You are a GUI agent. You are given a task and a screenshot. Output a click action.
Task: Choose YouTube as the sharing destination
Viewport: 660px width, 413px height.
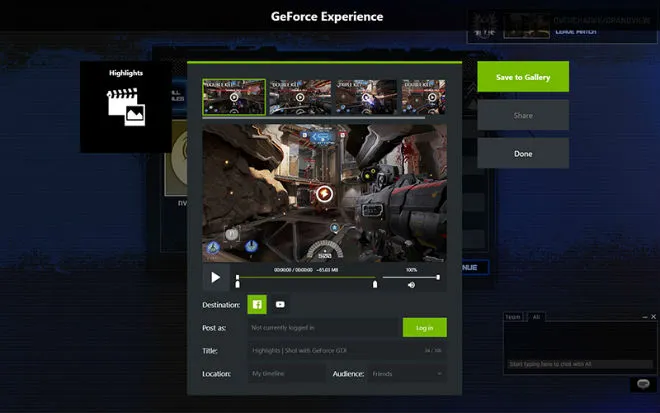point(280,304)
